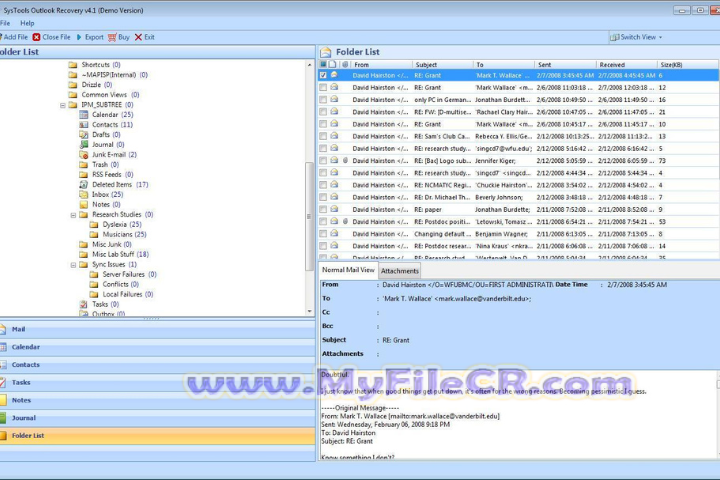Screen dimensions: 720x480
Task: Select the Junk E-mail folder icon
Action: click(84, 154)
